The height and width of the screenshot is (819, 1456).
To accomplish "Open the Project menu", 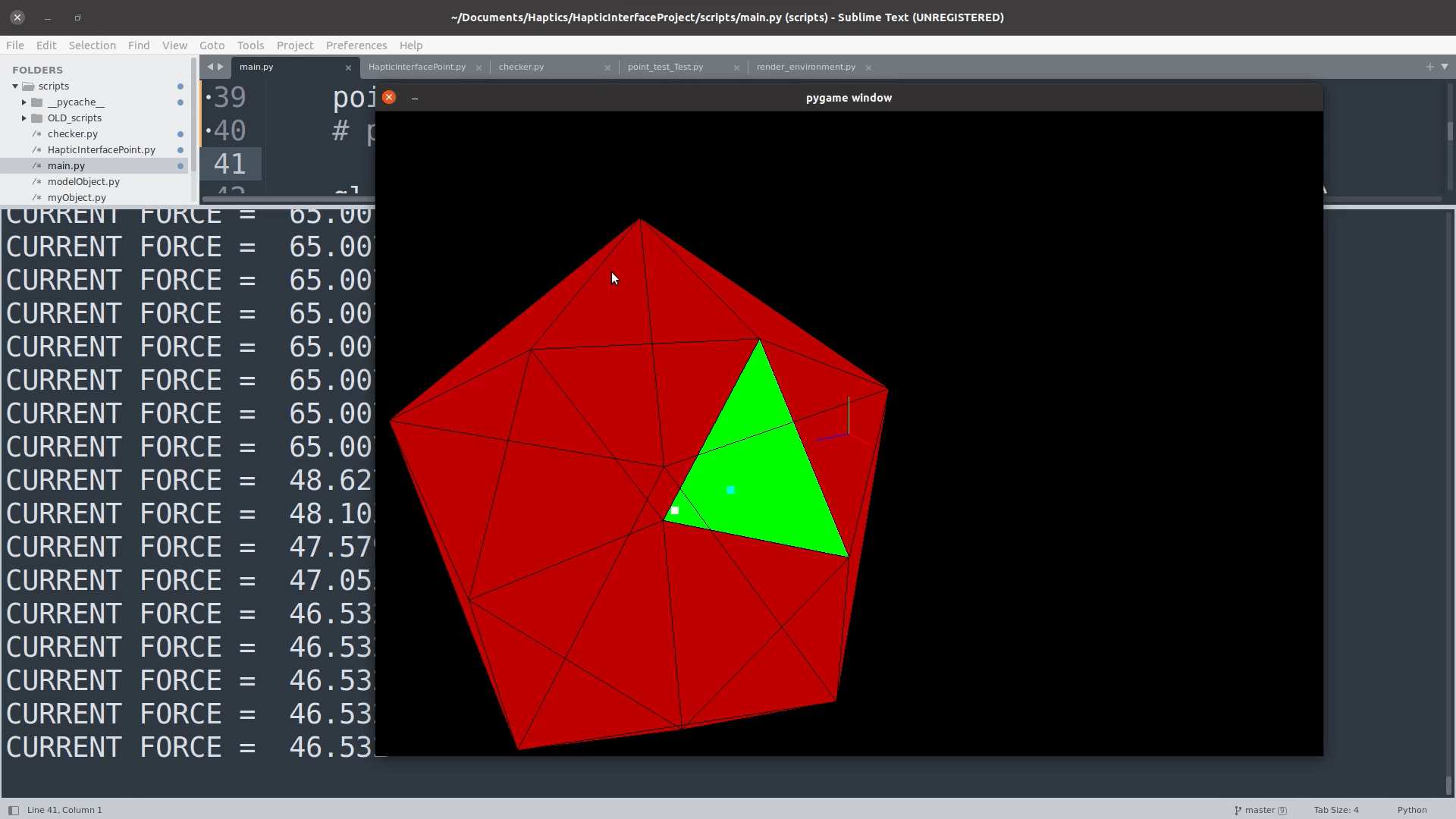I will point(295,45).
